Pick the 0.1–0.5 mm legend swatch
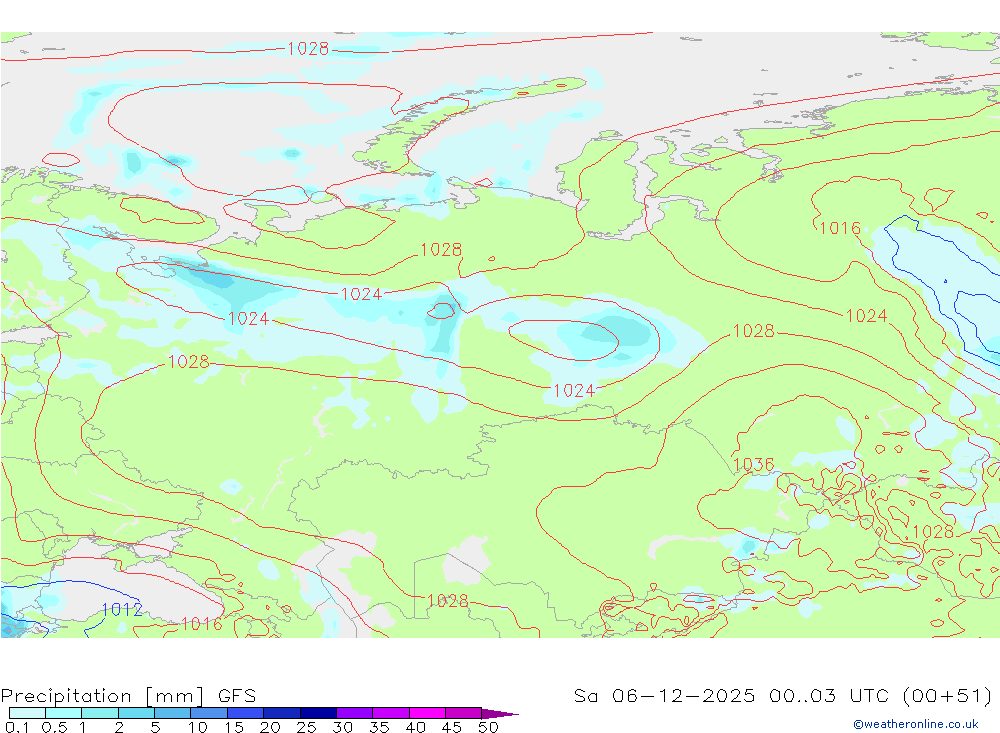The image size is (1000, 733). [x=27, y=713]
